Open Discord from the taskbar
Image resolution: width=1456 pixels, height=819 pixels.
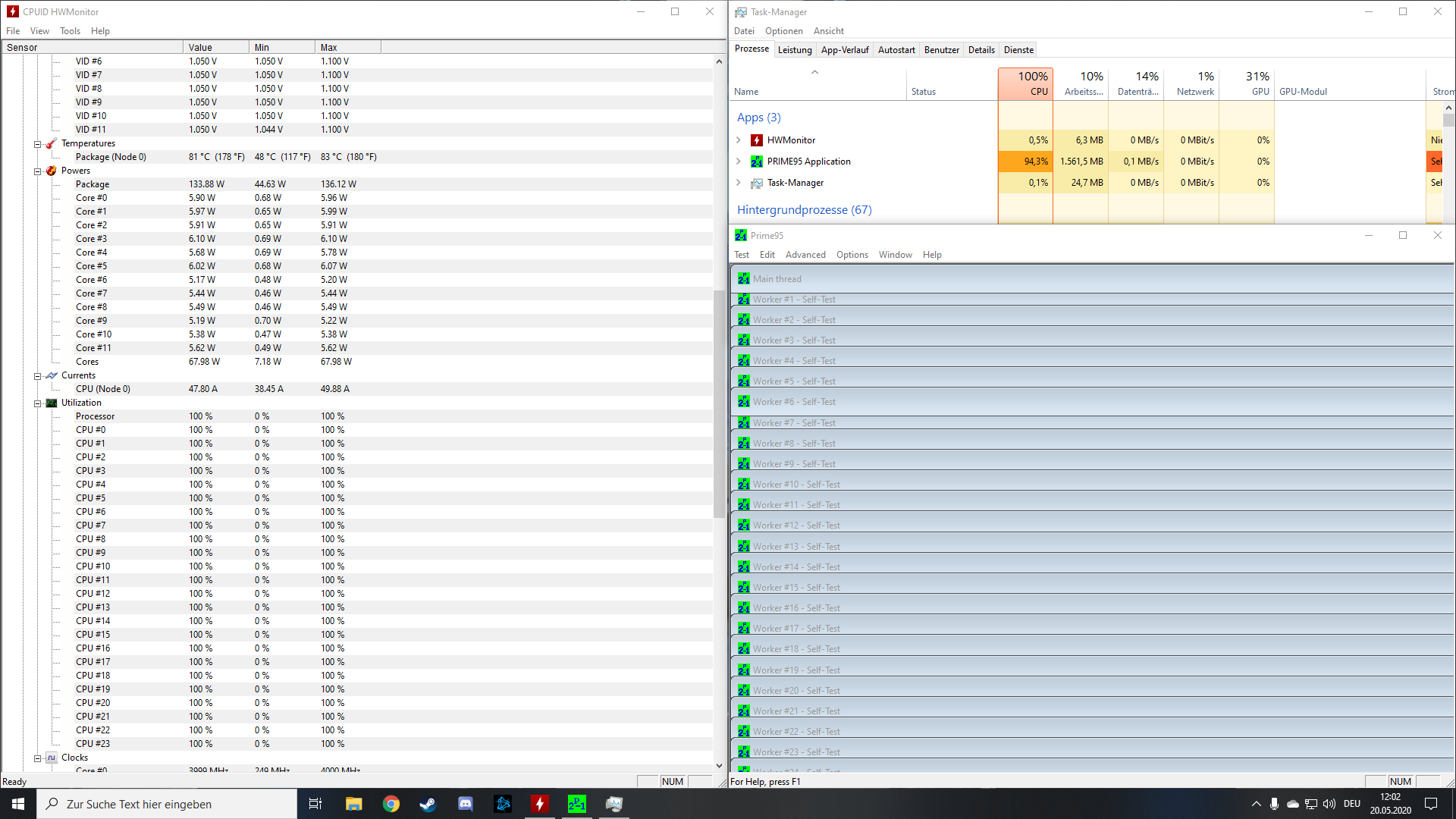pyautogui.click(x=465, y=804)
